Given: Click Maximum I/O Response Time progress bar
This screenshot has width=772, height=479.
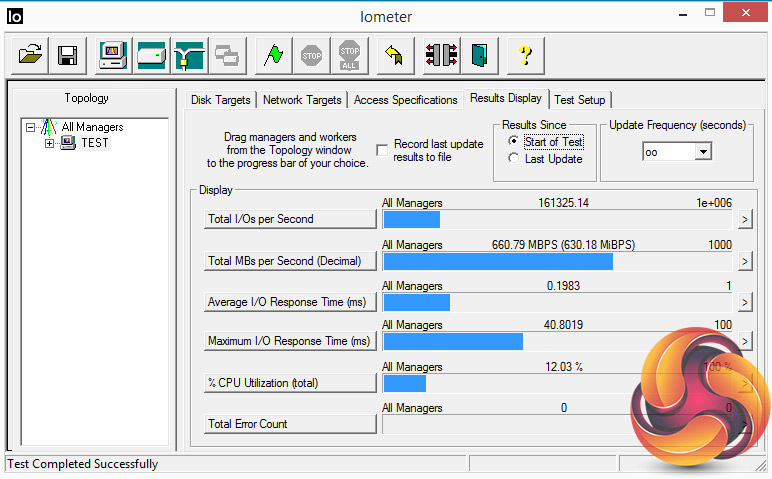Looking at the screenshot, I should coord(557,341).
